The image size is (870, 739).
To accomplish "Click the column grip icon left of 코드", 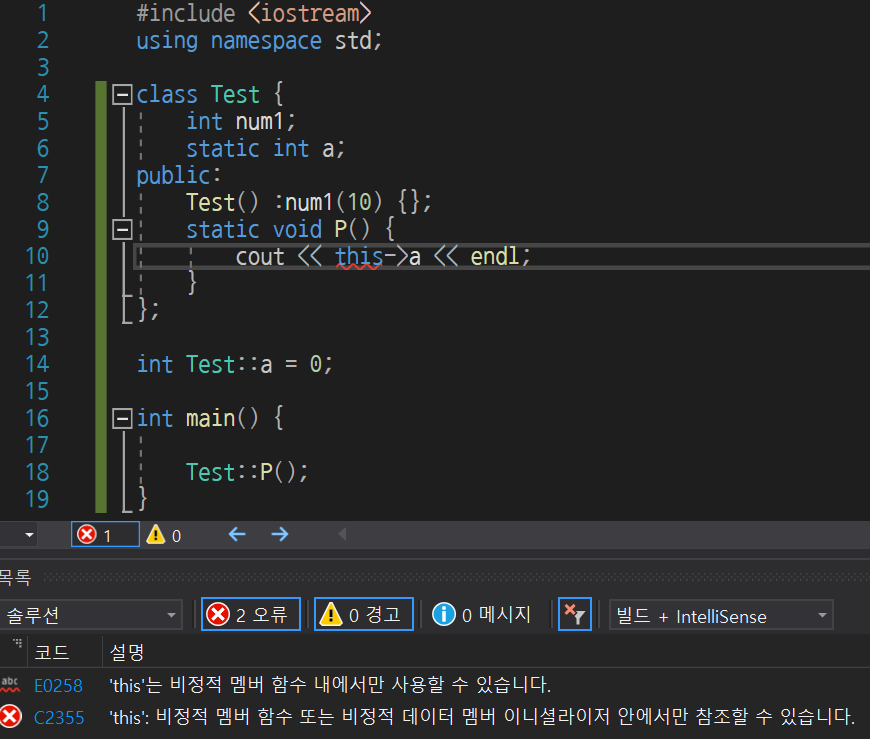I will coord(18,642).
